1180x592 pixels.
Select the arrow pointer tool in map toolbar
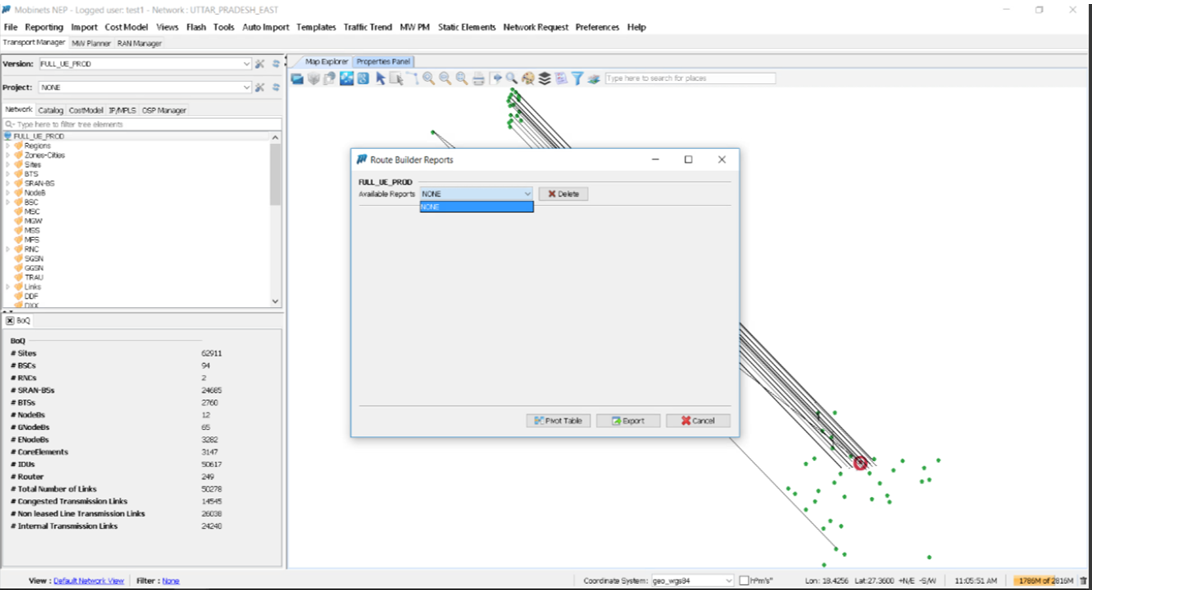pos(381,78)
